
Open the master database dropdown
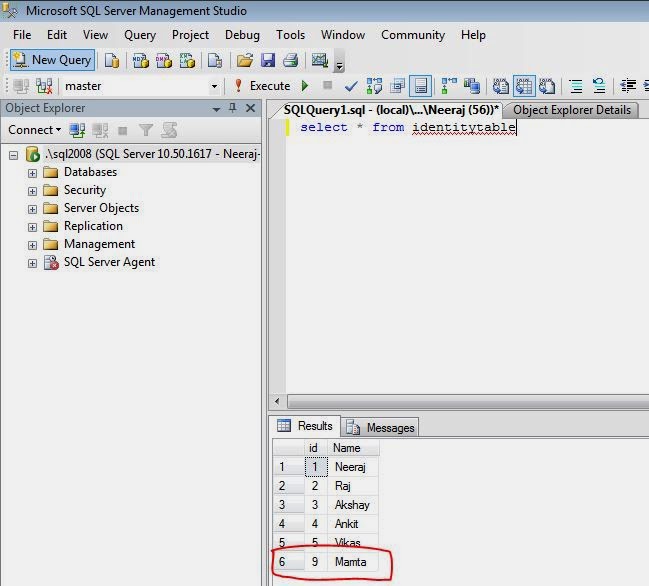tap(214, 86)
